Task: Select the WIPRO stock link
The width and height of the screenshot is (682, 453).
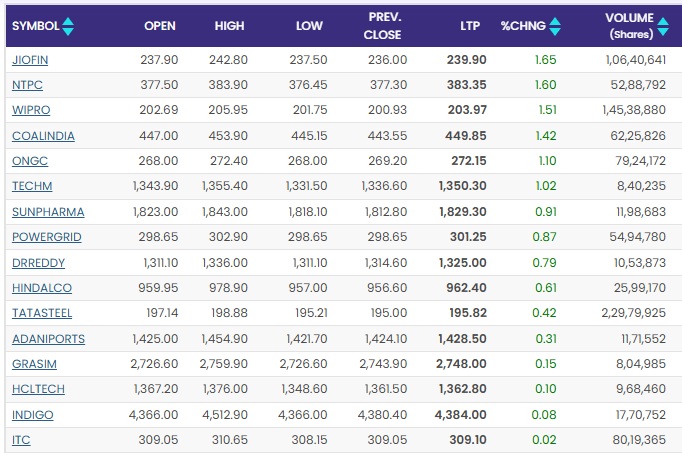Action: point(30,110)
